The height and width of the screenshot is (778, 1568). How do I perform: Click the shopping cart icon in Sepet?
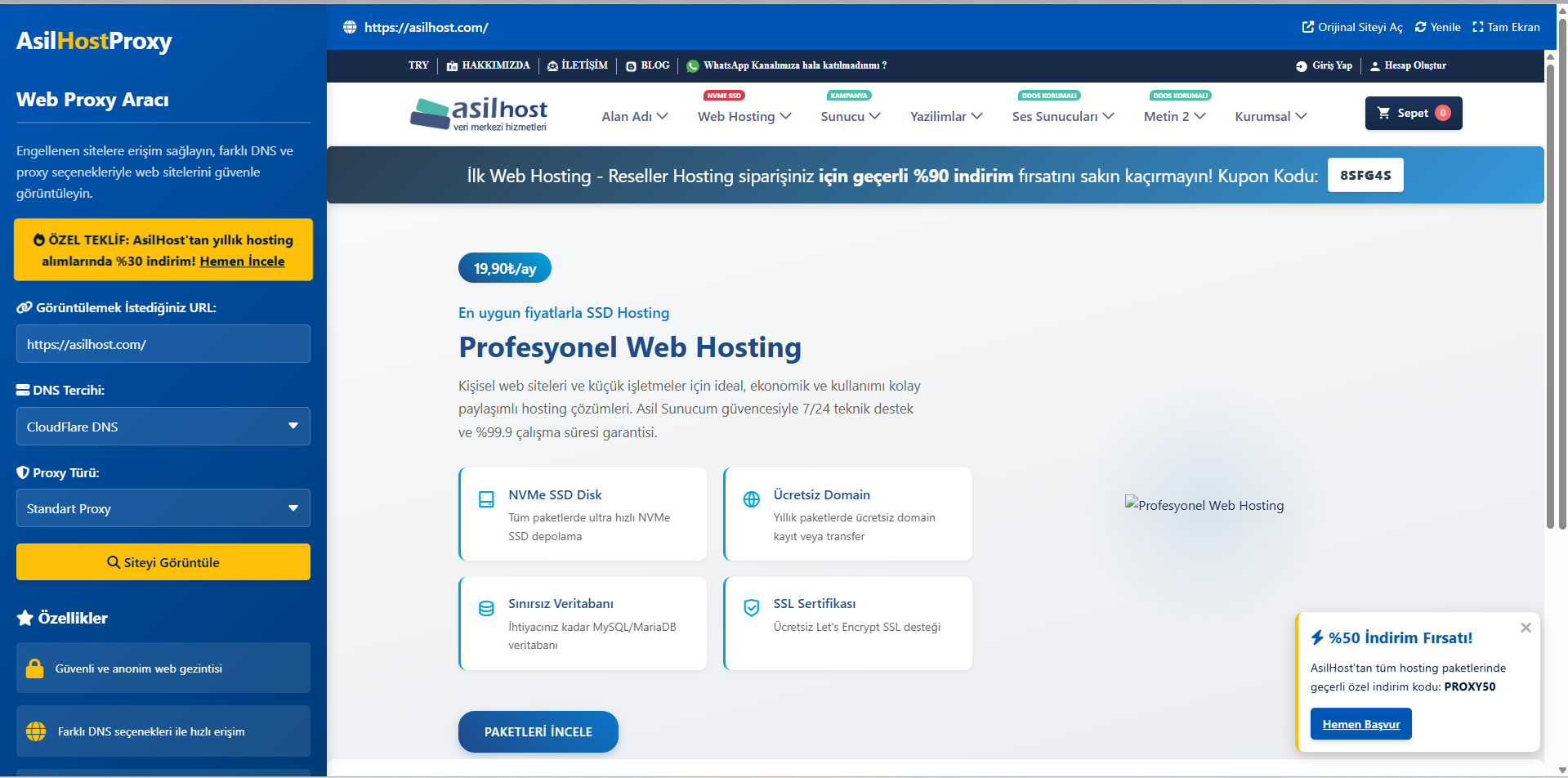point(1383,113)
